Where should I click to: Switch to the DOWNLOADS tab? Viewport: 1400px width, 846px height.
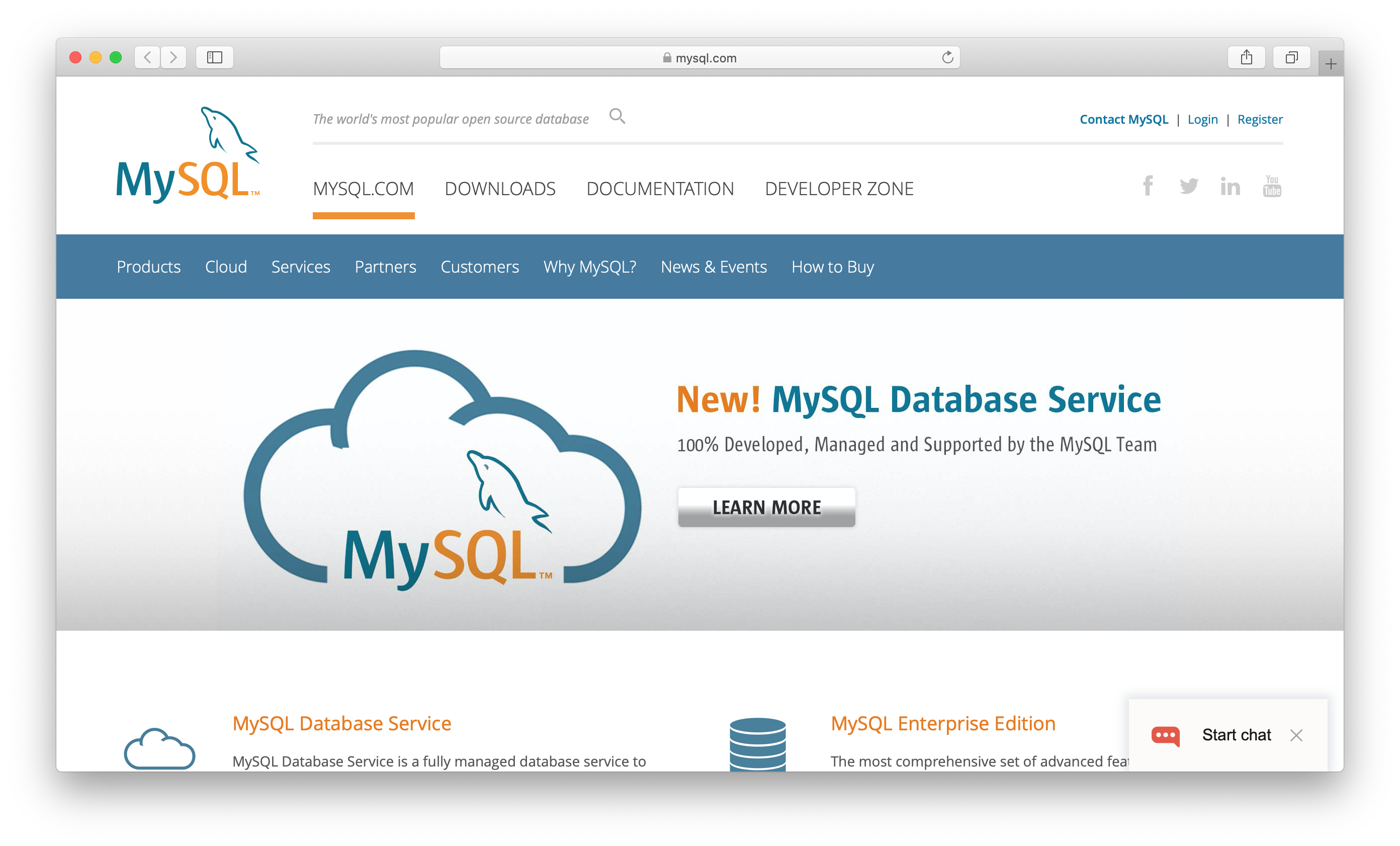500,189
